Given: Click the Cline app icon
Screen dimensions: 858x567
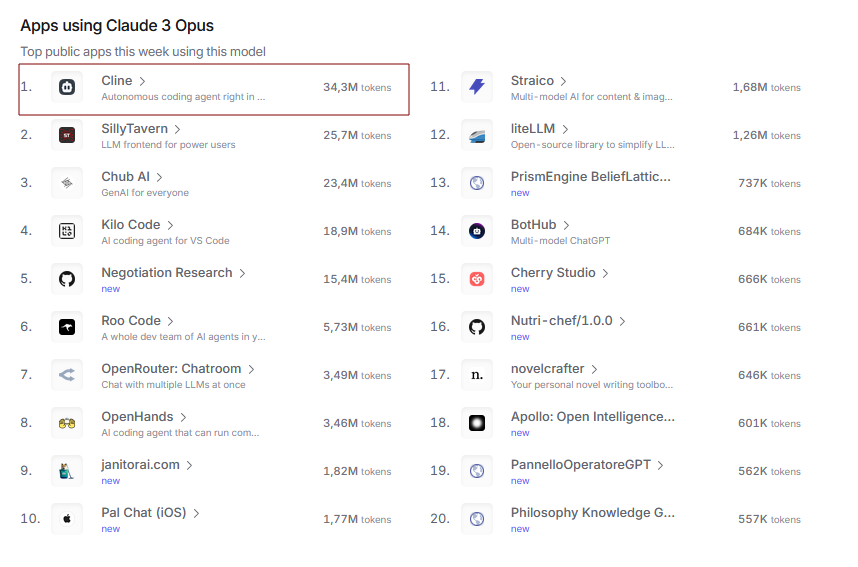Looking at the screenshot, I should point(67,87).
